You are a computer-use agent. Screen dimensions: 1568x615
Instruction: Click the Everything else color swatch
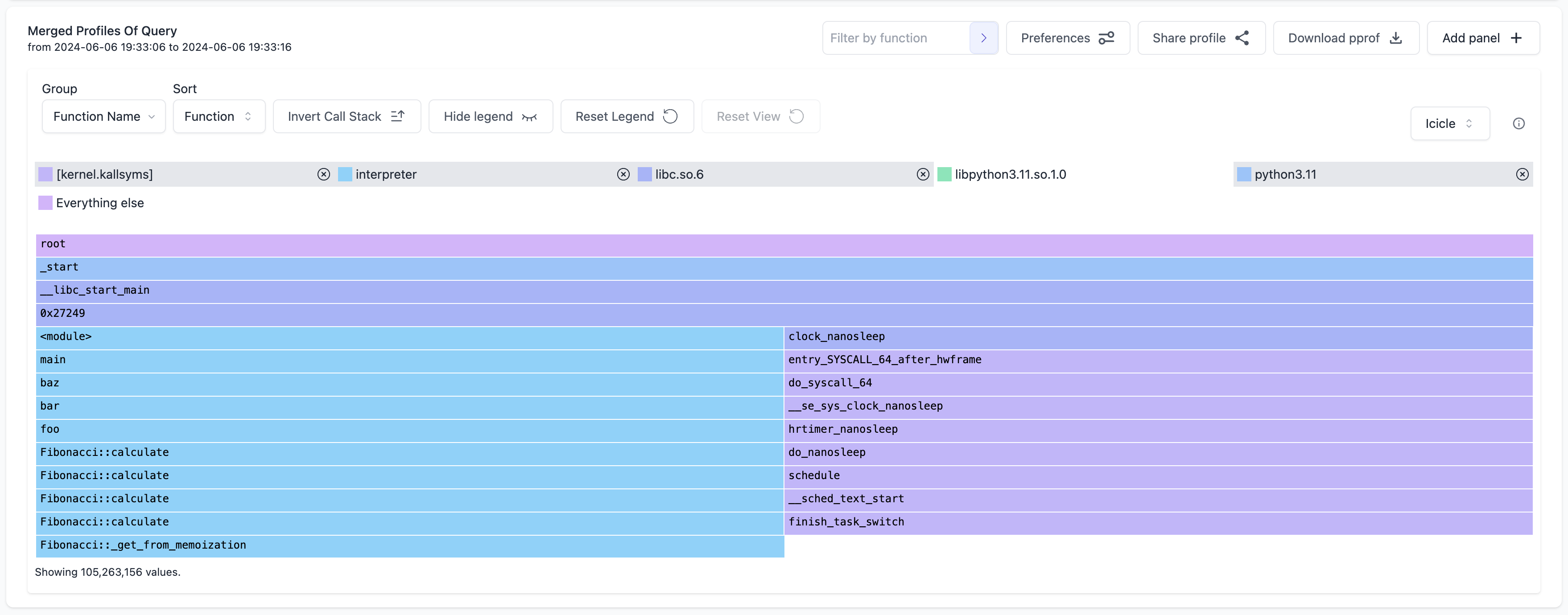click(45, 203)
